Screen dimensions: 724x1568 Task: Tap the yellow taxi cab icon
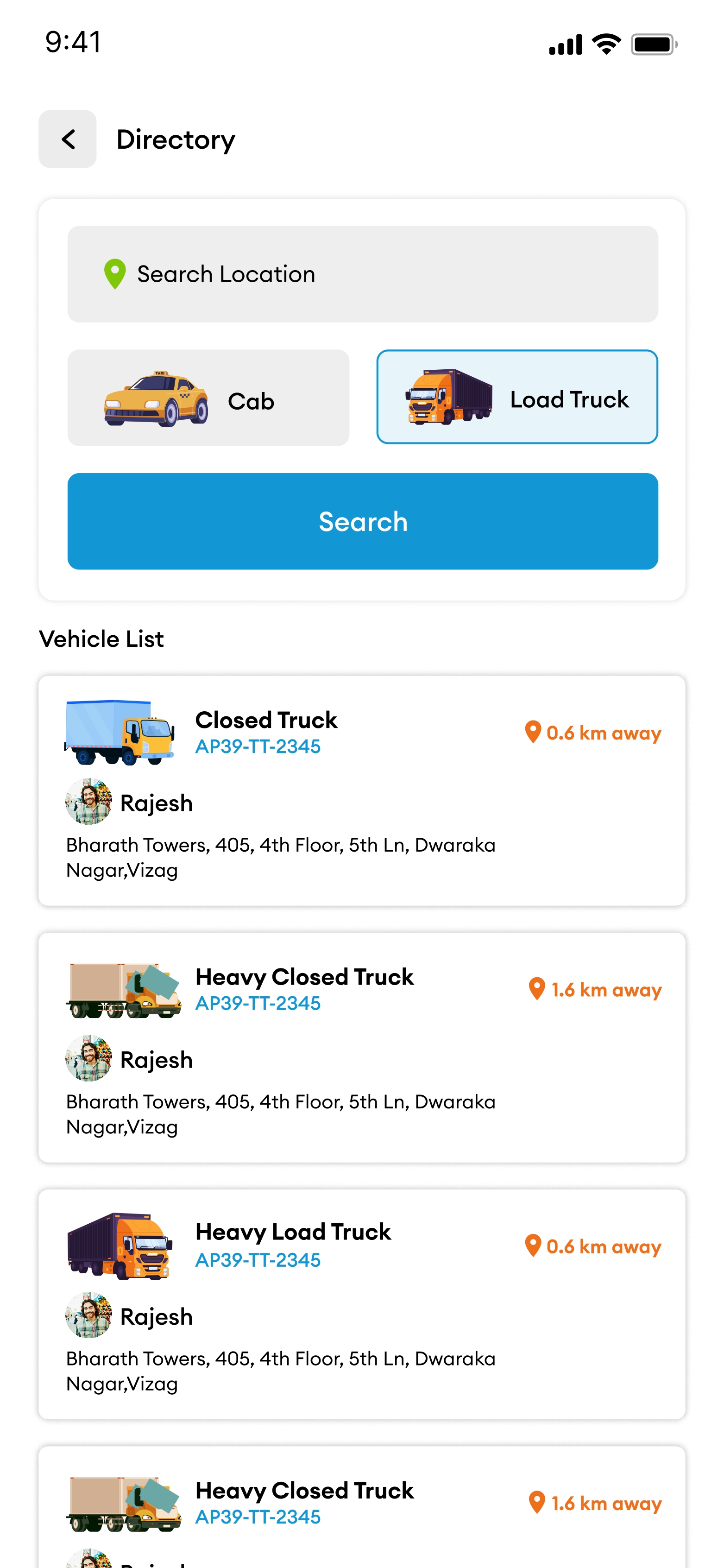[x=156, y=398]
